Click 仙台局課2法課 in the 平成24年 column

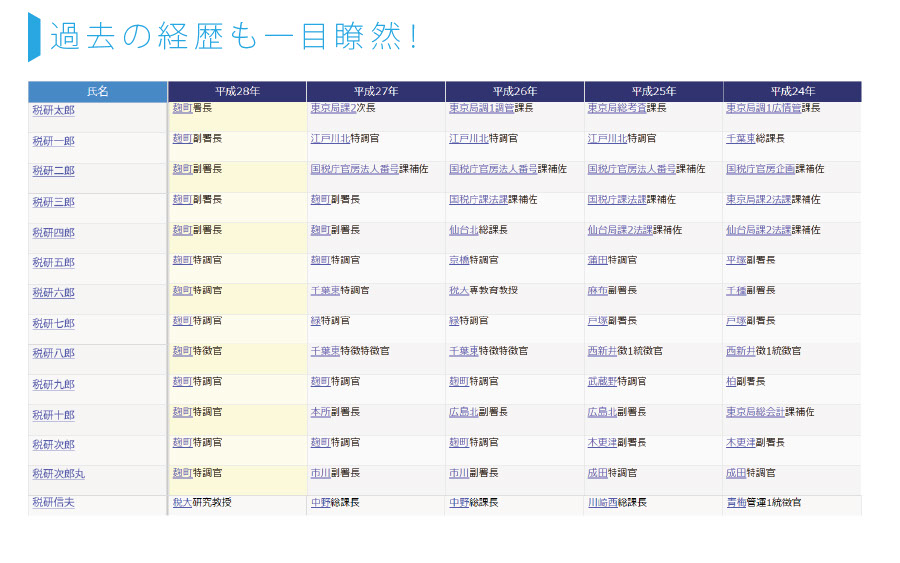(759, 230)
